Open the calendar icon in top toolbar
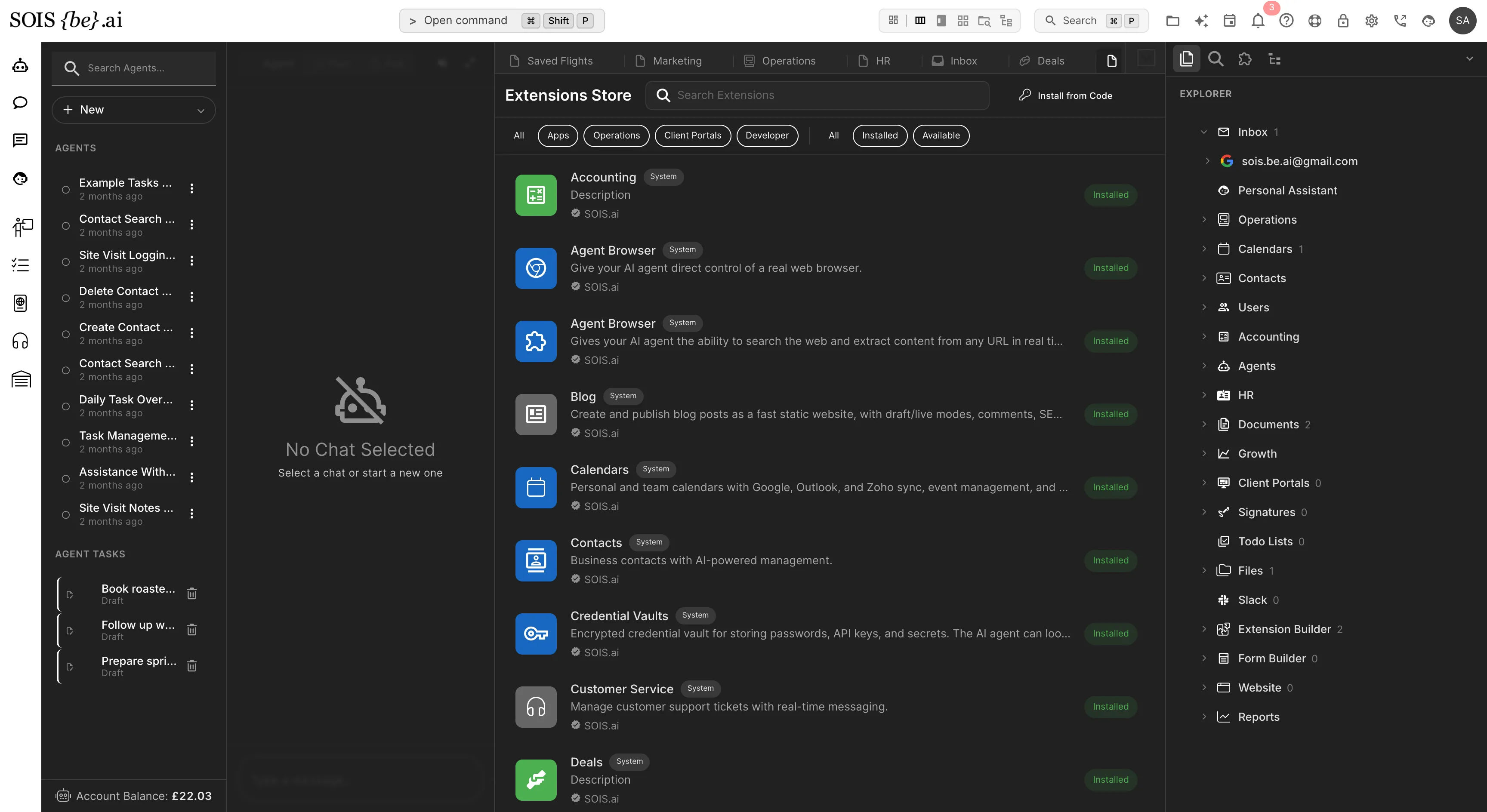This screenshot has width=1487, height=812. (1230, 21)
